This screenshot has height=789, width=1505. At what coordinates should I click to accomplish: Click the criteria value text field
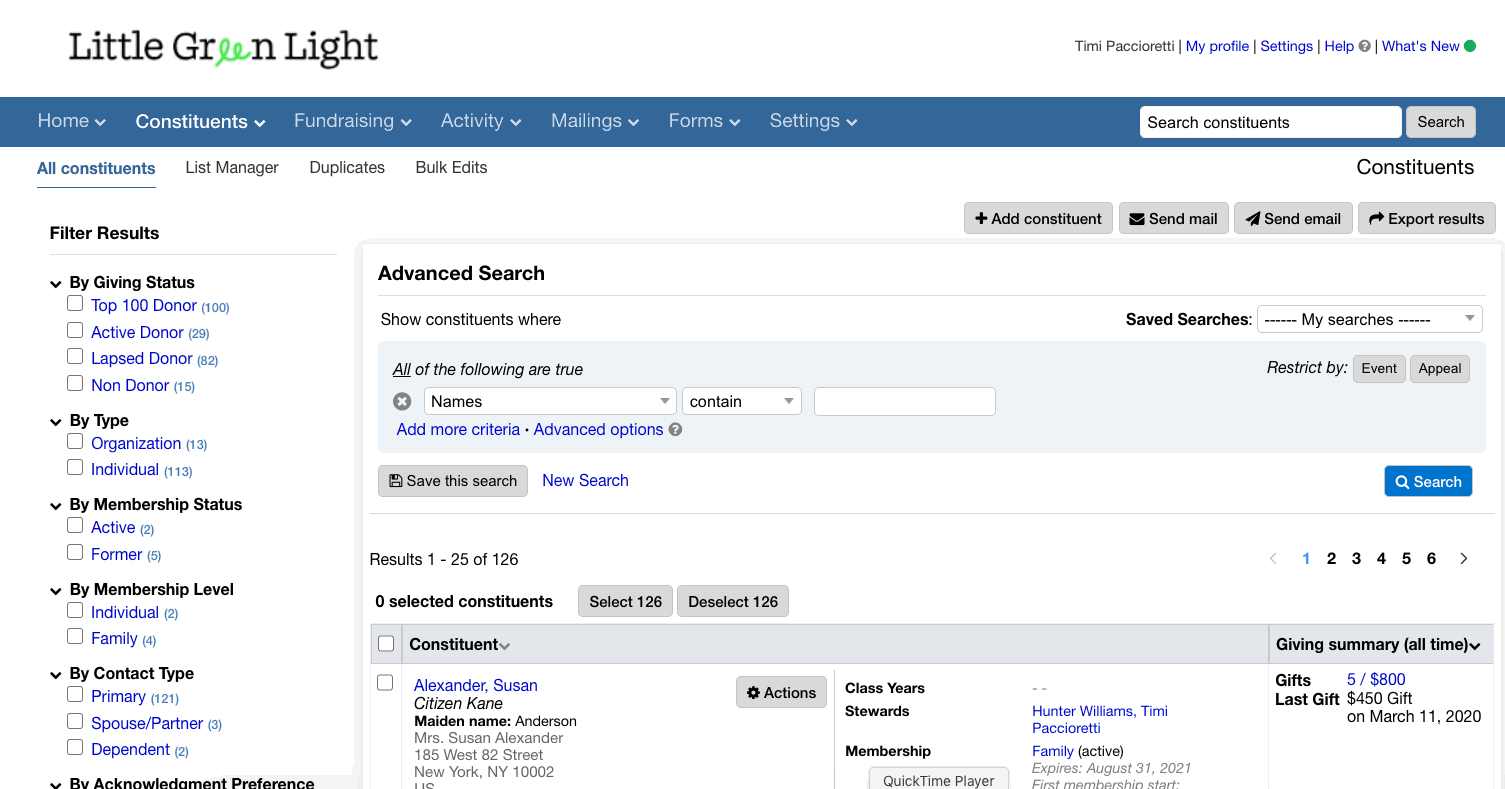click(x=904, y=401)
